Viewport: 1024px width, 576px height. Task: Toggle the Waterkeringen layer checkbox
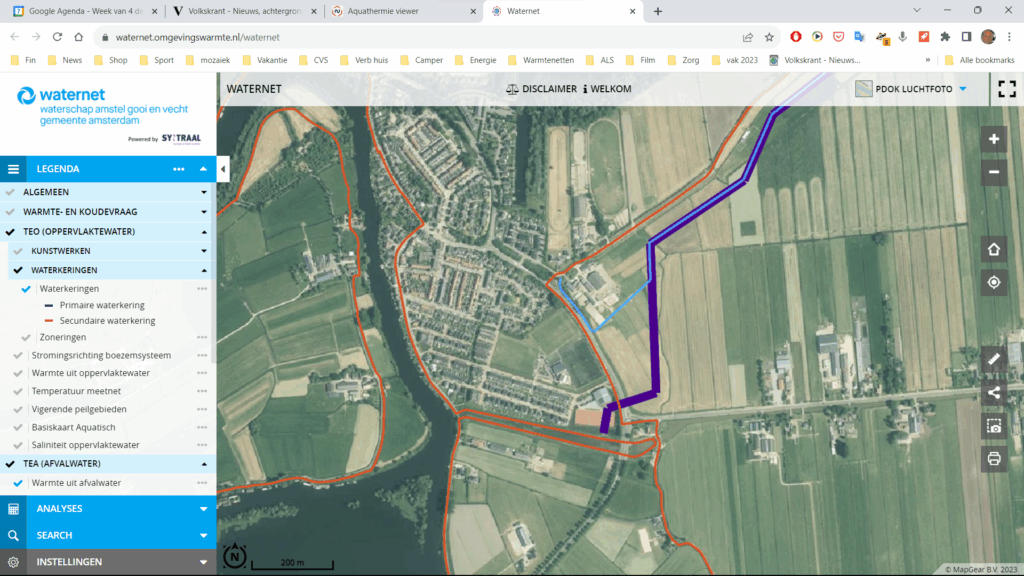(27, 289)
